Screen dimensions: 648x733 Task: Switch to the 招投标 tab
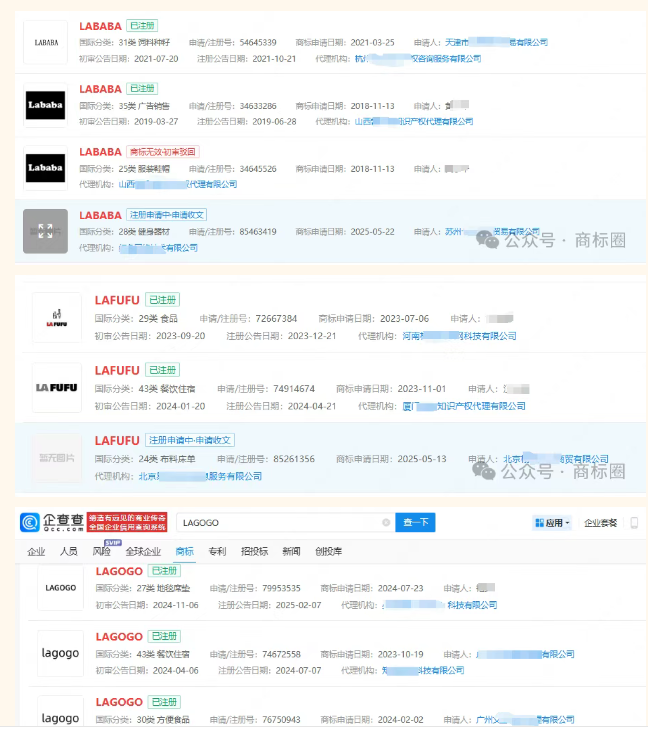pyautogui.click(x=254, y=551)
